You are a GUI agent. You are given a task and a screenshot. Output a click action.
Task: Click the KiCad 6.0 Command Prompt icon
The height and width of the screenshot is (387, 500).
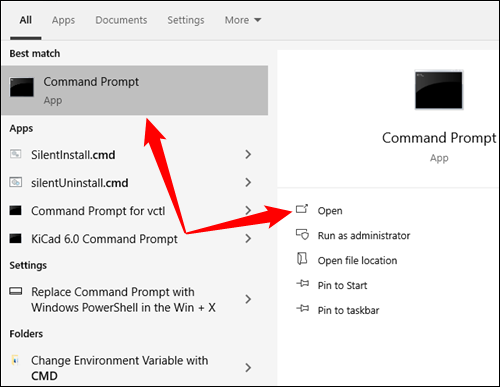[15, 238]
